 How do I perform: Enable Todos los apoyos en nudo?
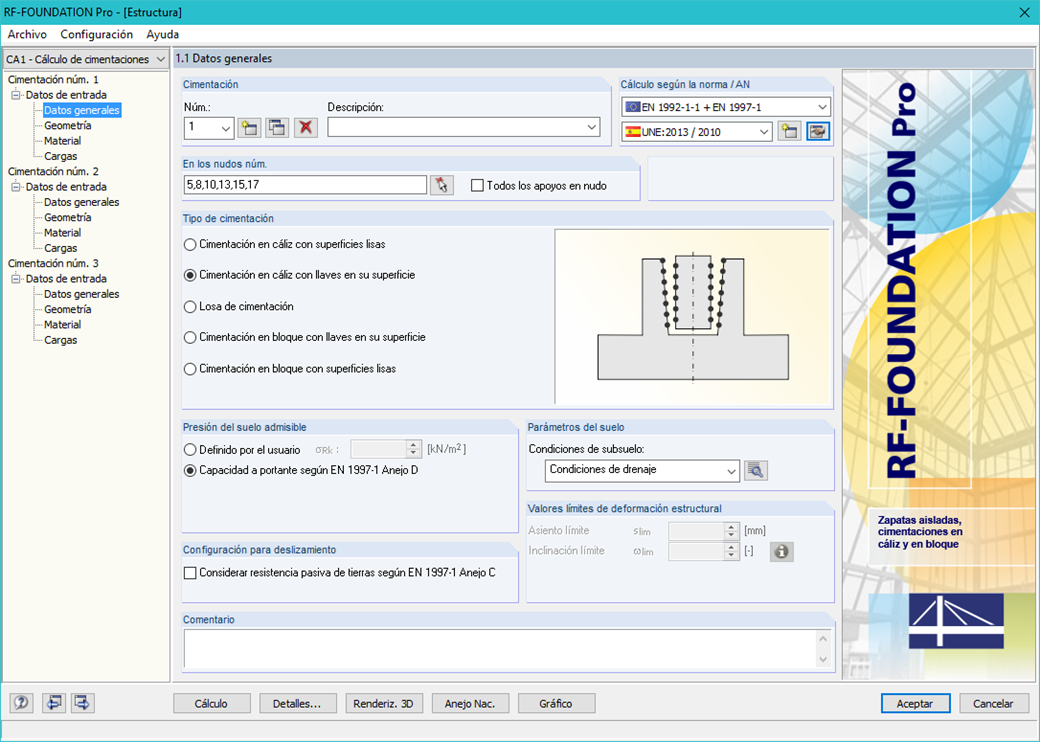(x=477, y=184)
